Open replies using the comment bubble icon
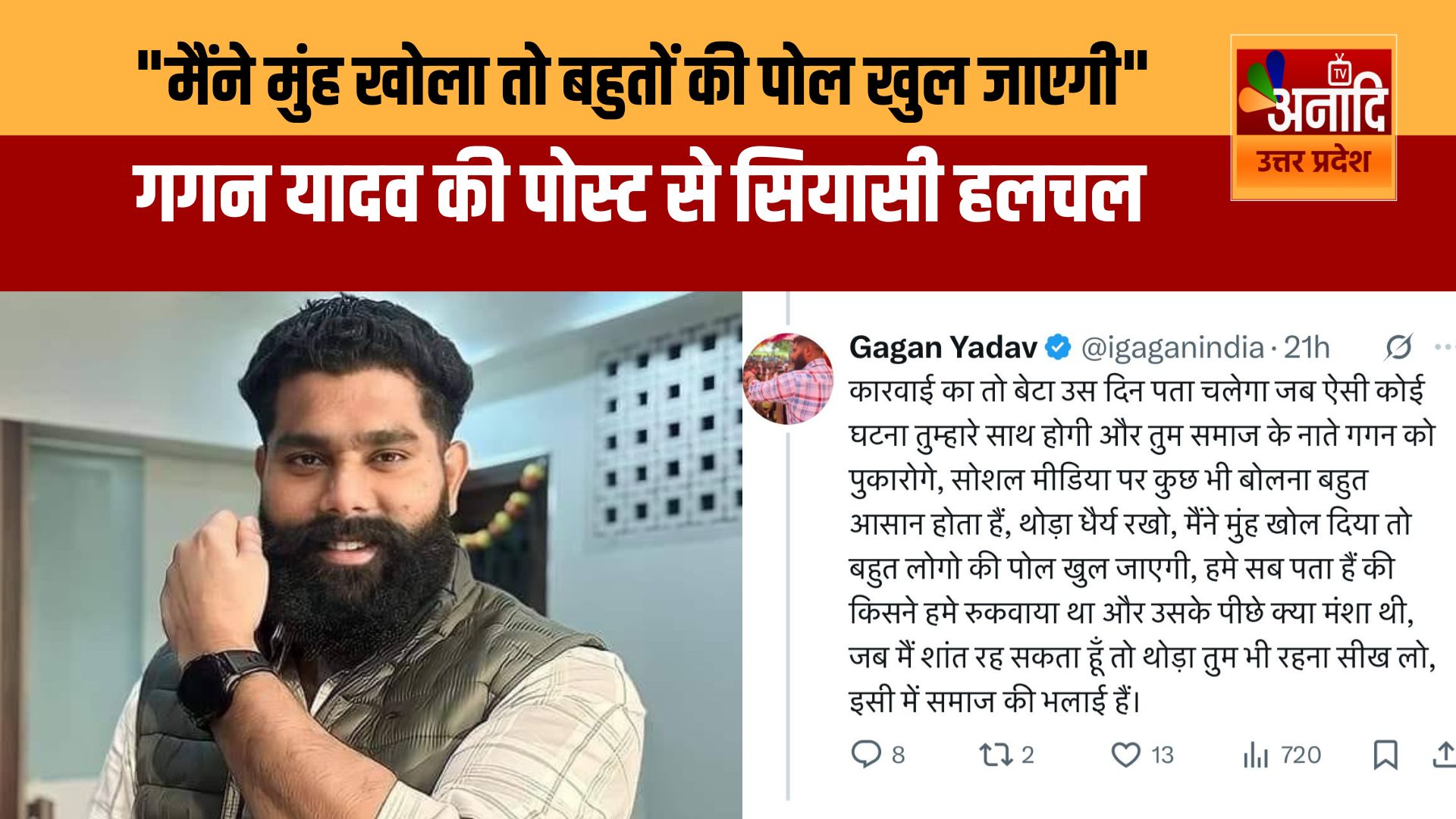This screenshot has height=819, width=1456. 866,755
